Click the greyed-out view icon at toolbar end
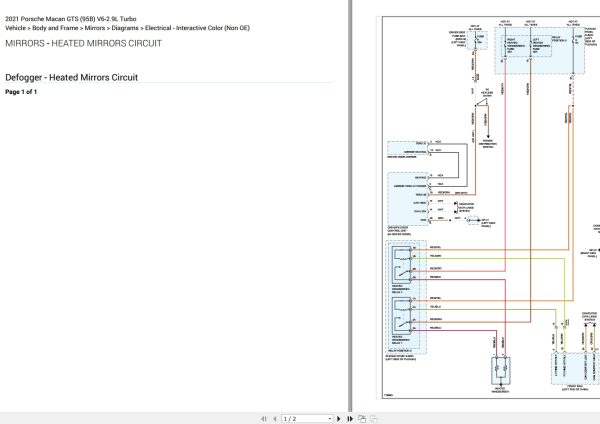Screen dimensions: 600x424 point(373,419)
